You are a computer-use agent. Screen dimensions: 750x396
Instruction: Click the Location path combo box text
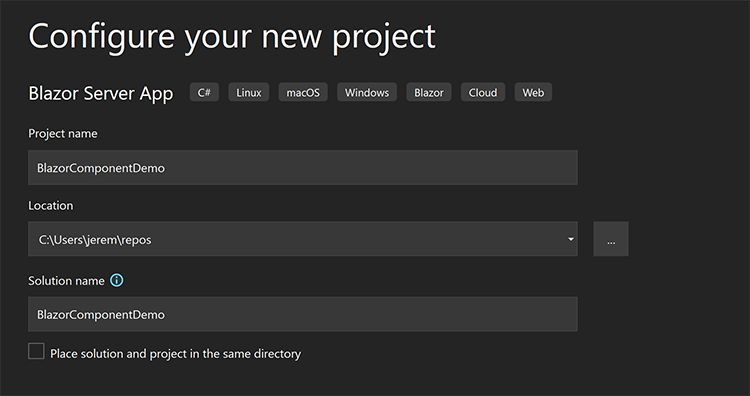(x=95, y=240)
